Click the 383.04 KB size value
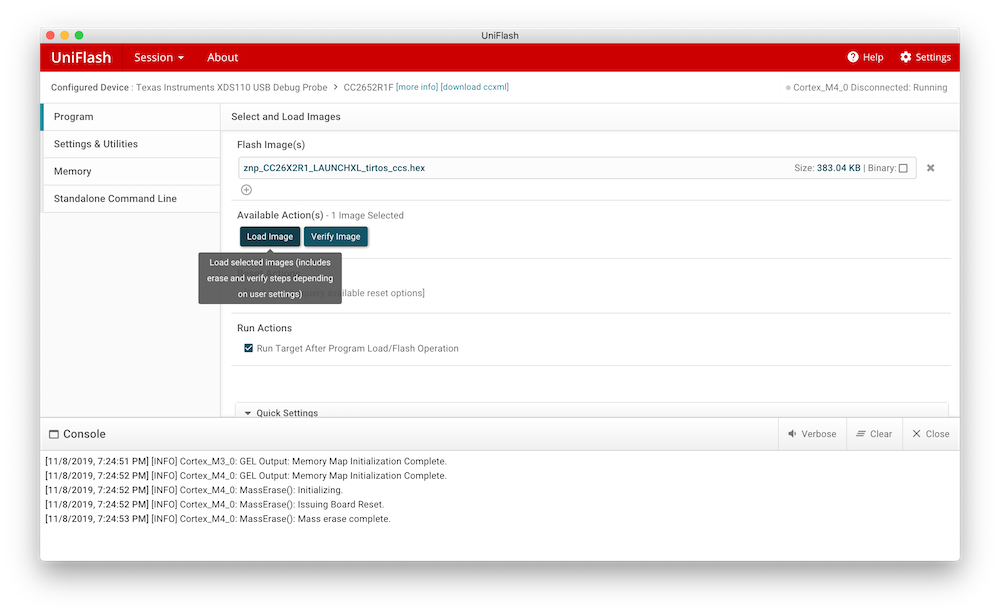The image size is (1000, 614). [838, 168]
